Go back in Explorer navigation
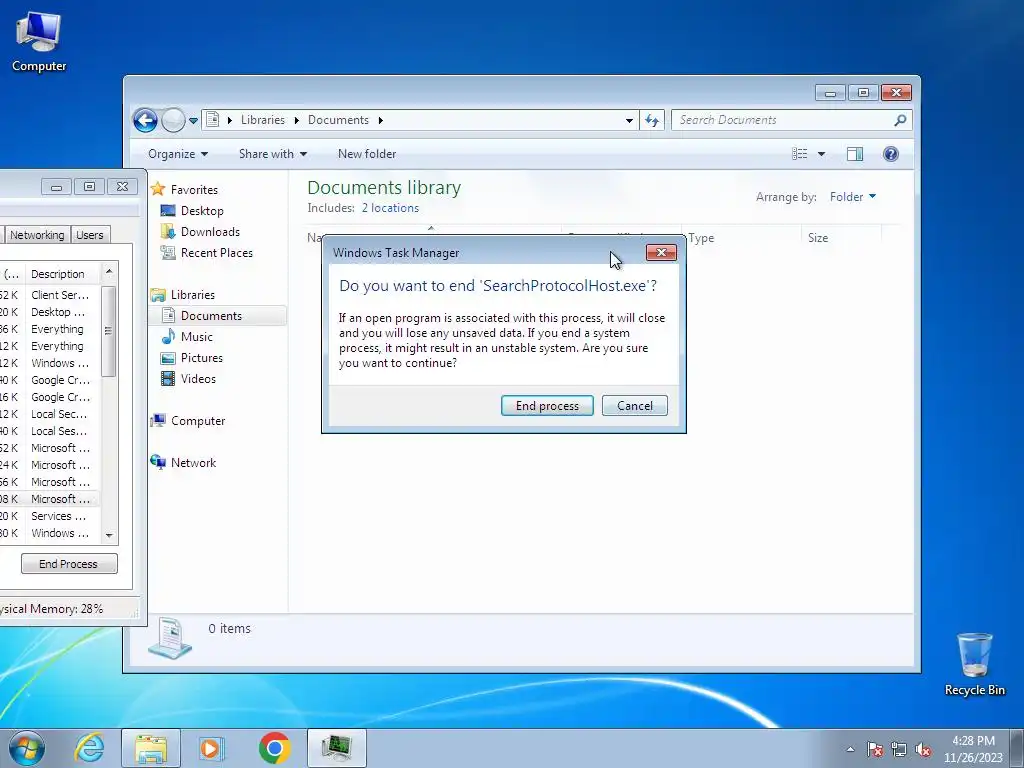The width and height of the screenshot is (1024, 768). (x=145, y=120)
